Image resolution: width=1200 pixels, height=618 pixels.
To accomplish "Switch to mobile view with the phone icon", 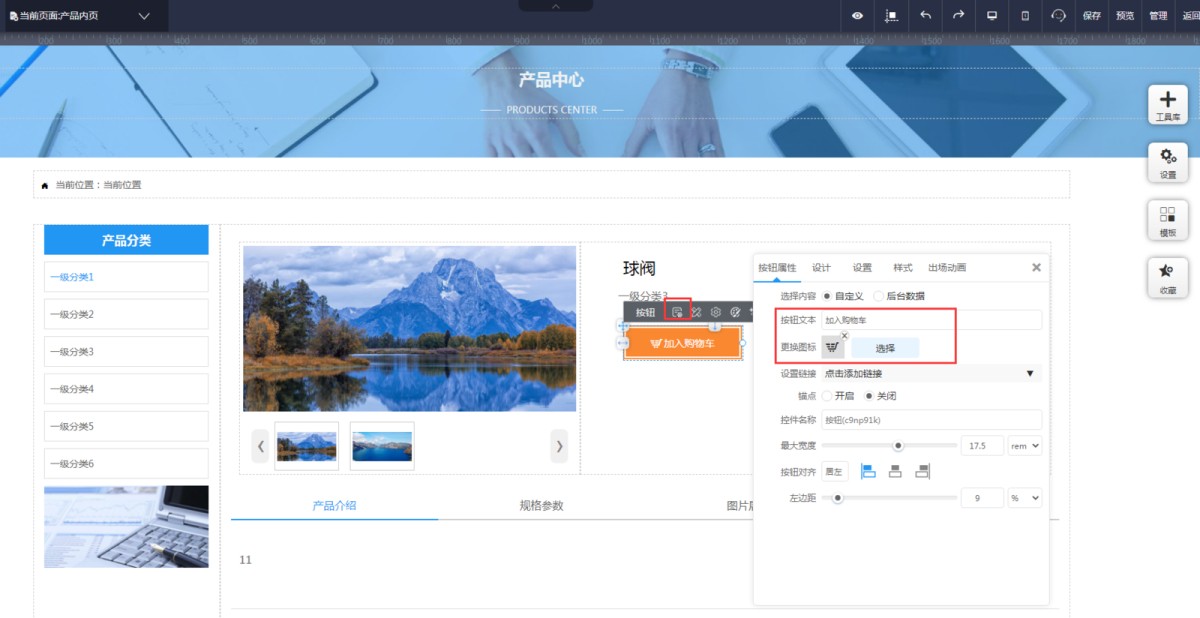I will [x=1025, y=15].
